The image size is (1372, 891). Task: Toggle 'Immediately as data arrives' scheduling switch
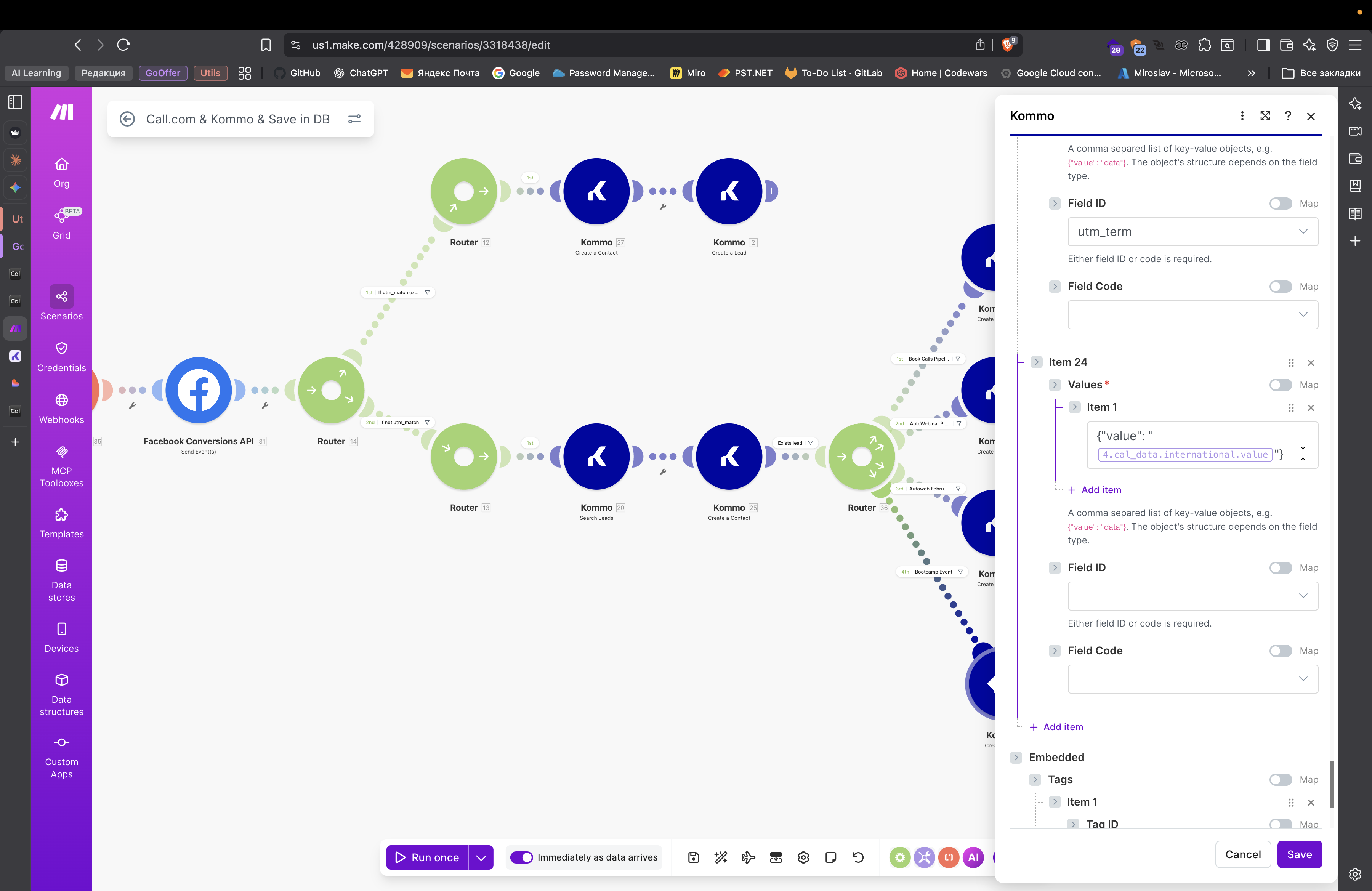(521, 857)
